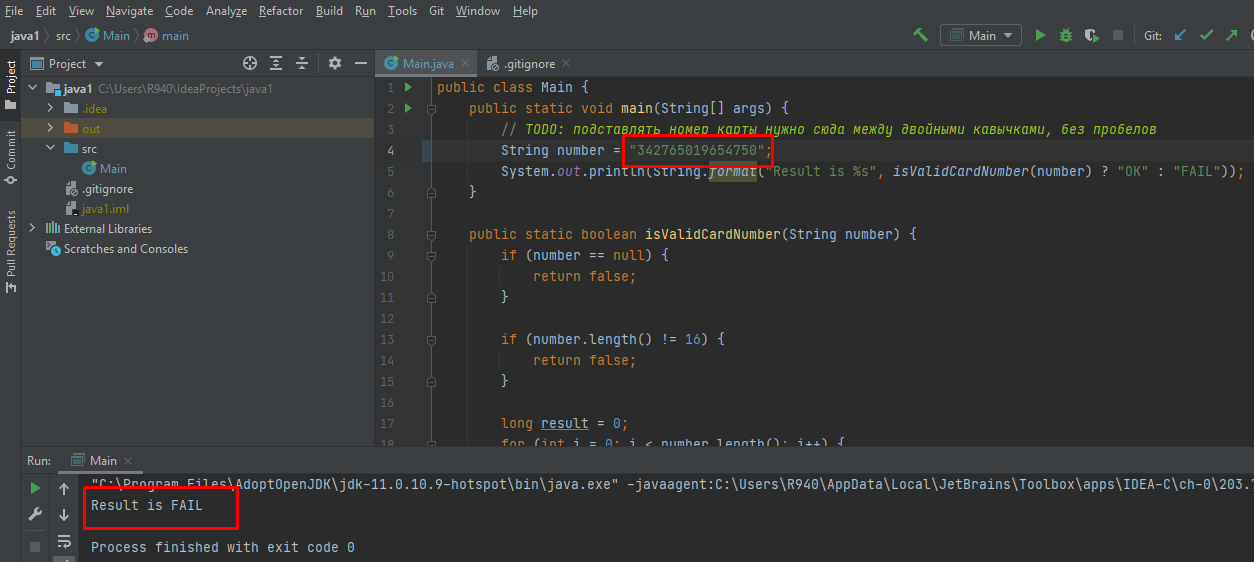Stop process in the Run panel

click(x=35, y=547)
